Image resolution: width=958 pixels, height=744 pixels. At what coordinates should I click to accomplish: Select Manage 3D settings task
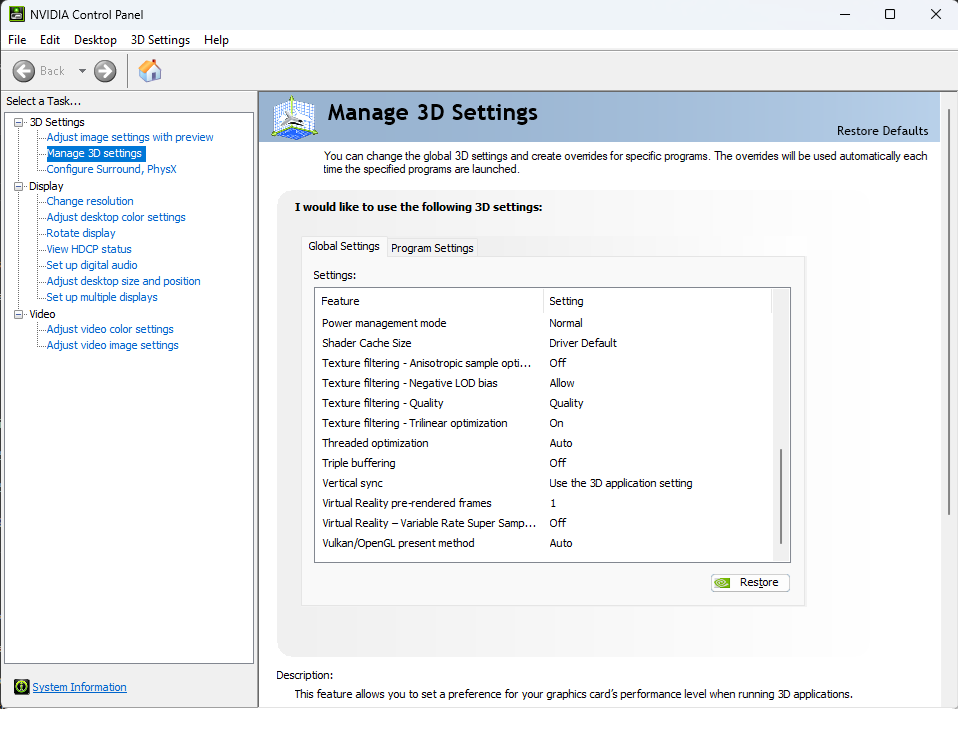coord(95,153)
